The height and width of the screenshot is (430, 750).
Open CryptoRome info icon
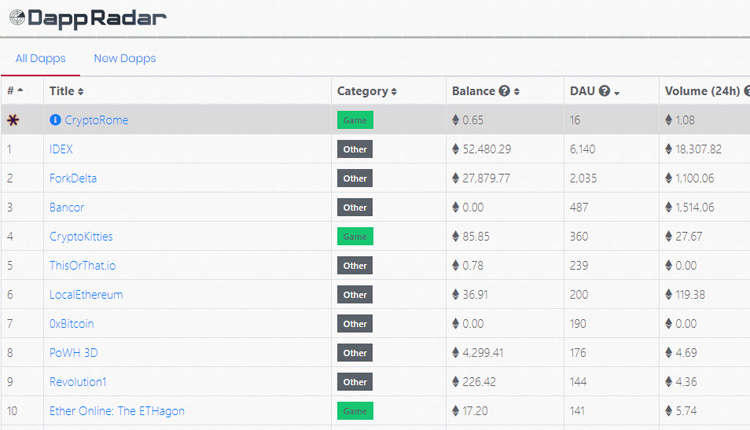(x=55, y=120)
